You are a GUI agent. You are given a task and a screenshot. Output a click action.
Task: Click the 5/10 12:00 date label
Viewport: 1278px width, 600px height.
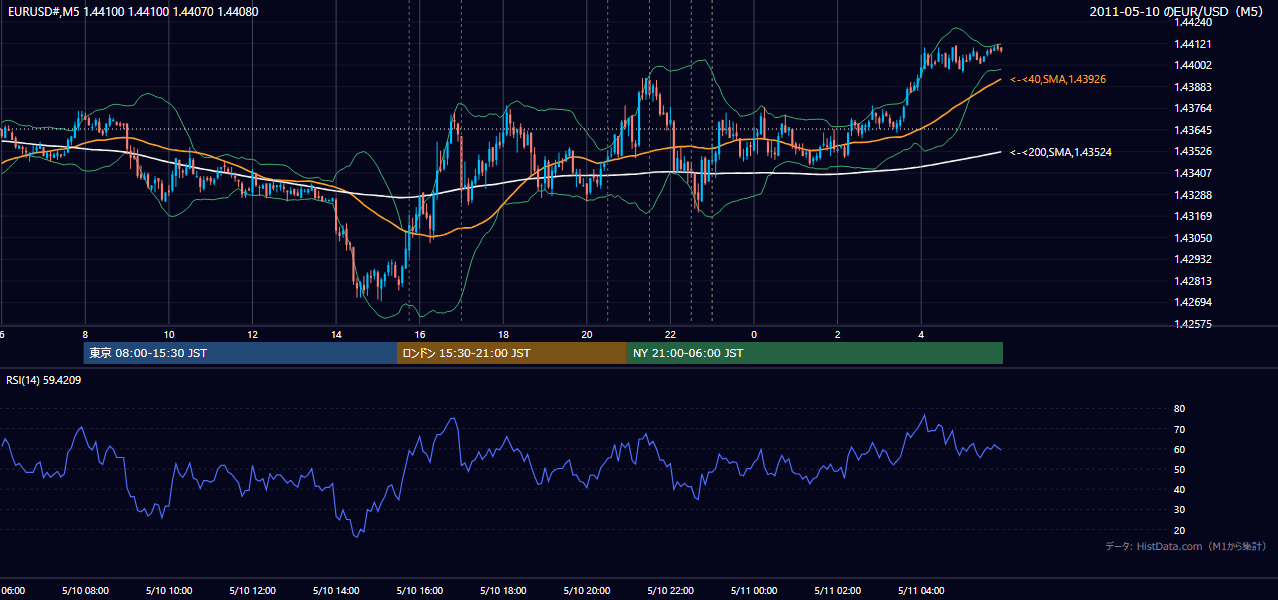[252, 590]
